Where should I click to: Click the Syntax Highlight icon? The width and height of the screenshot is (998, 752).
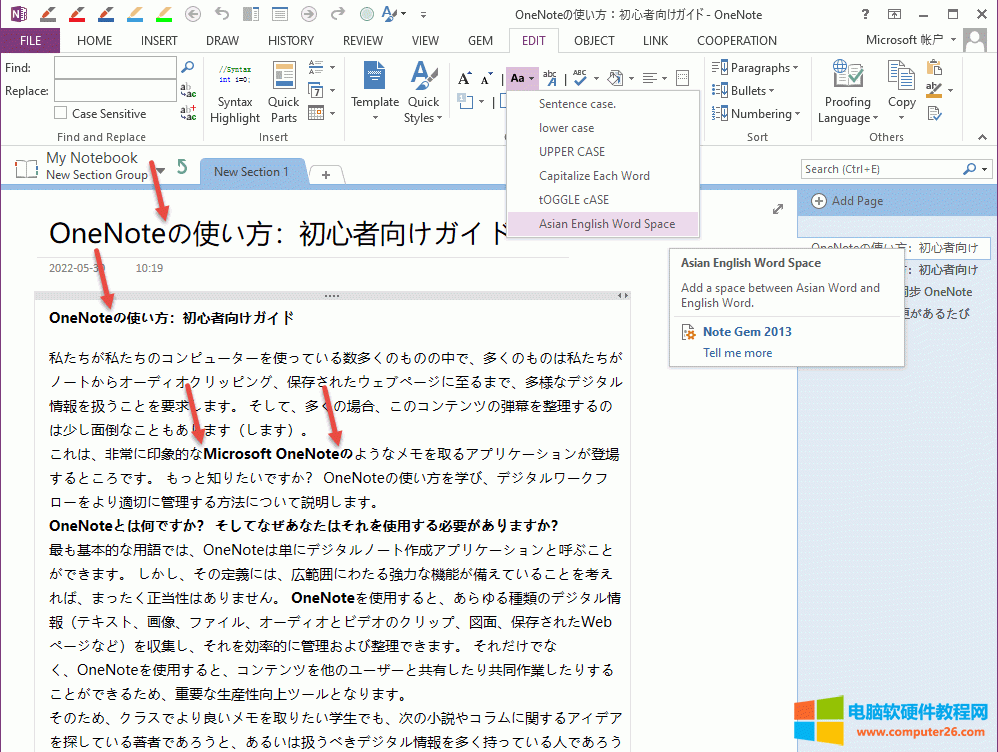tap(235, 77)
